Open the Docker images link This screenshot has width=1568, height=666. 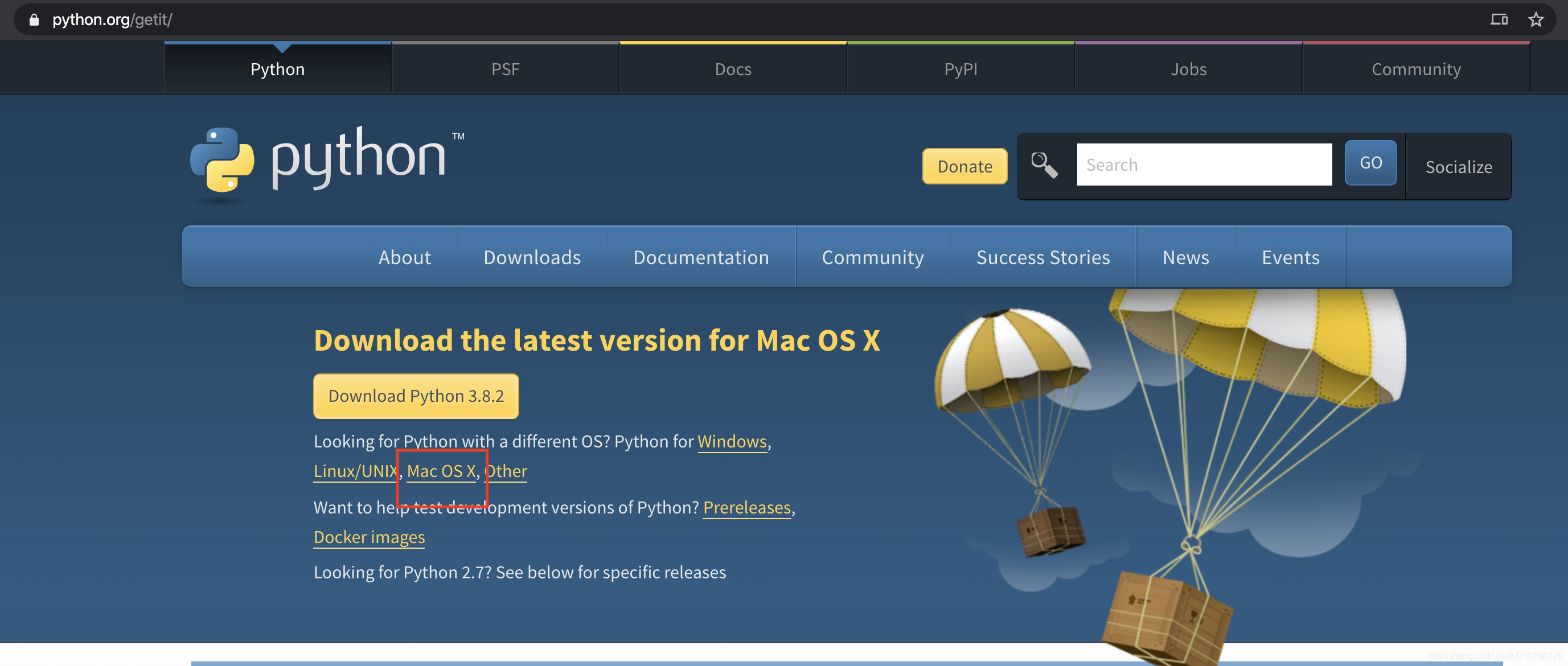tap(369, 536)
